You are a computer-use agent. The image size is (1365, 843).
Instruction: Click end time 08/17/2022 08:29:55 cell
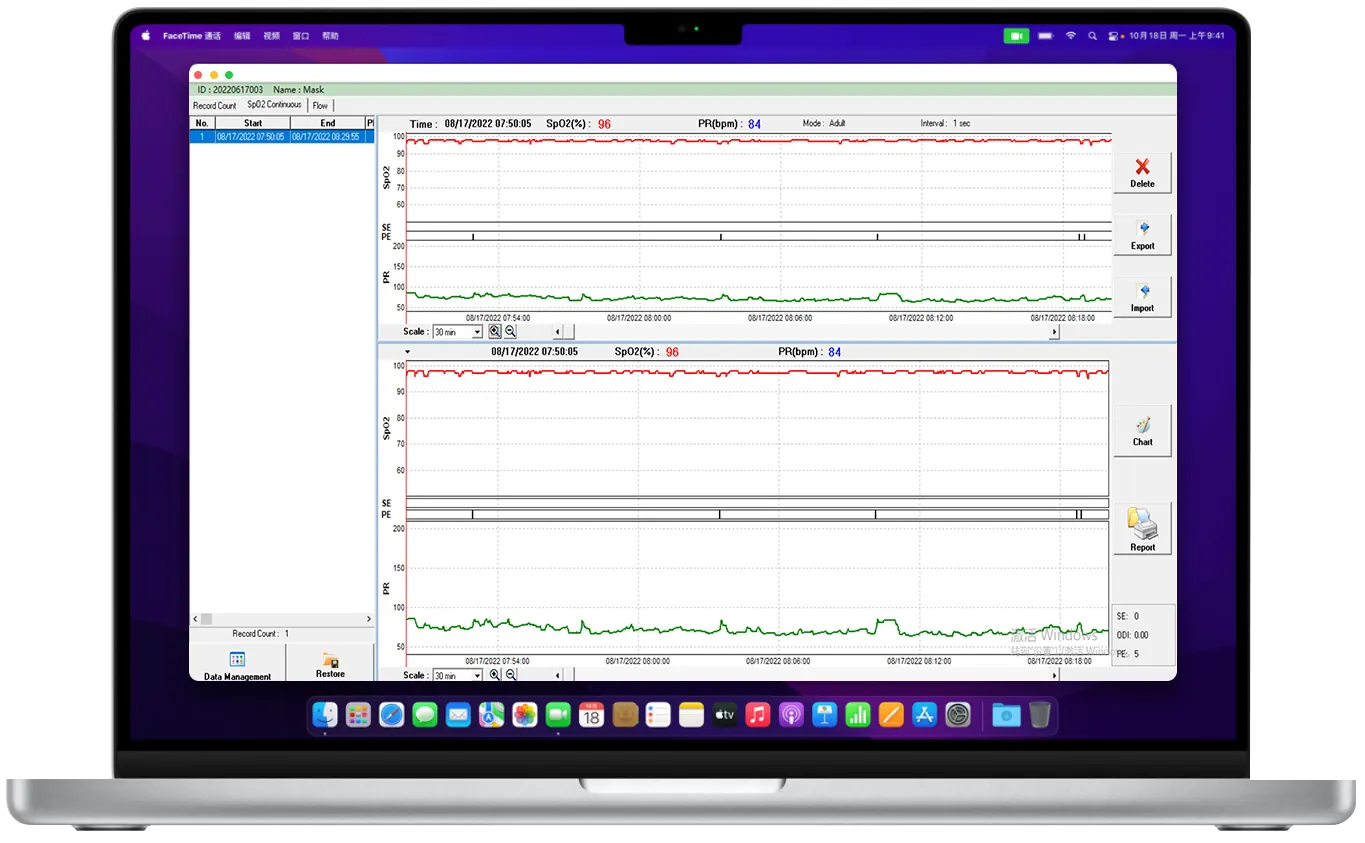pyautogui.click(x=328, y=137)
